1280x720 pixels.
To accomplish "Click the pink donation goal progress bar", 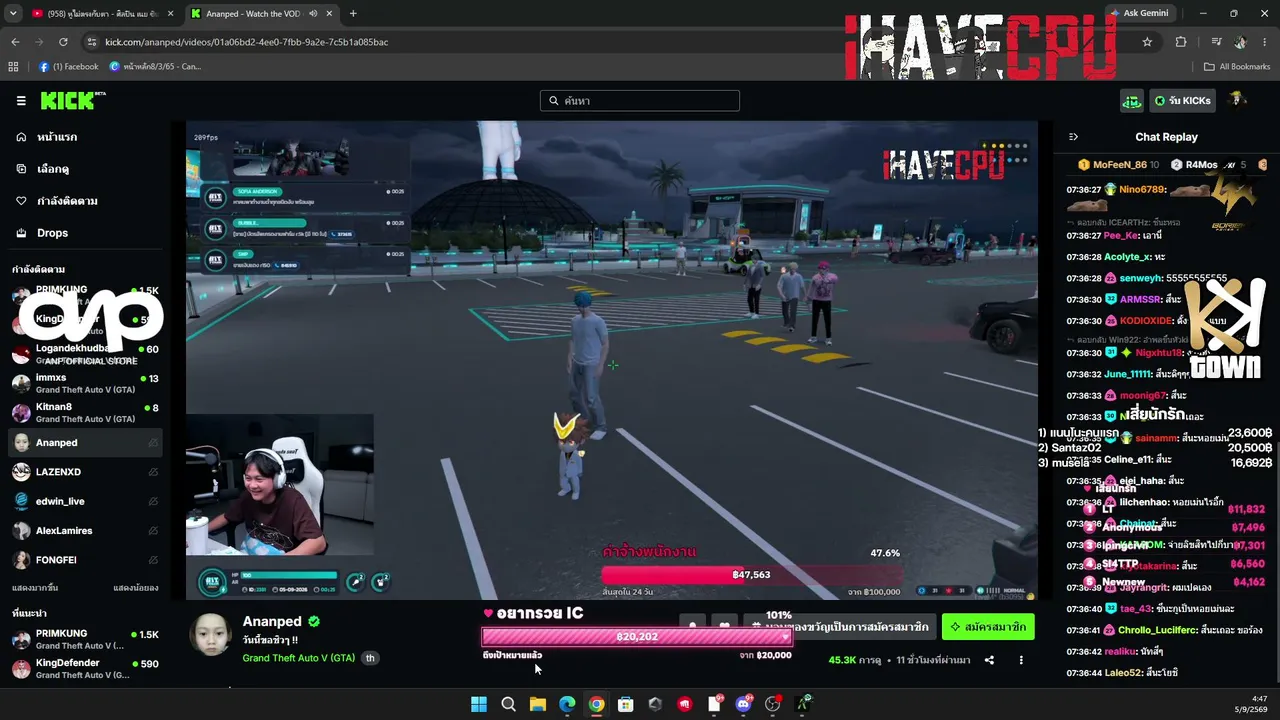I will click(637, 637).
